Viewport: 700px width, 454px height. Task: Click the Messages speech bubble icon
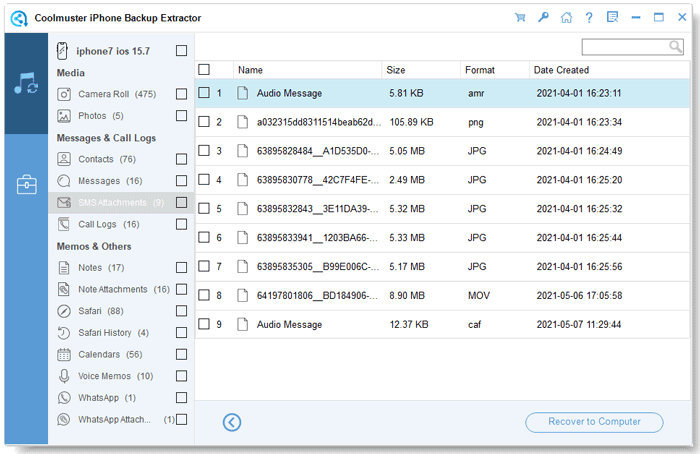click(64, 181)
